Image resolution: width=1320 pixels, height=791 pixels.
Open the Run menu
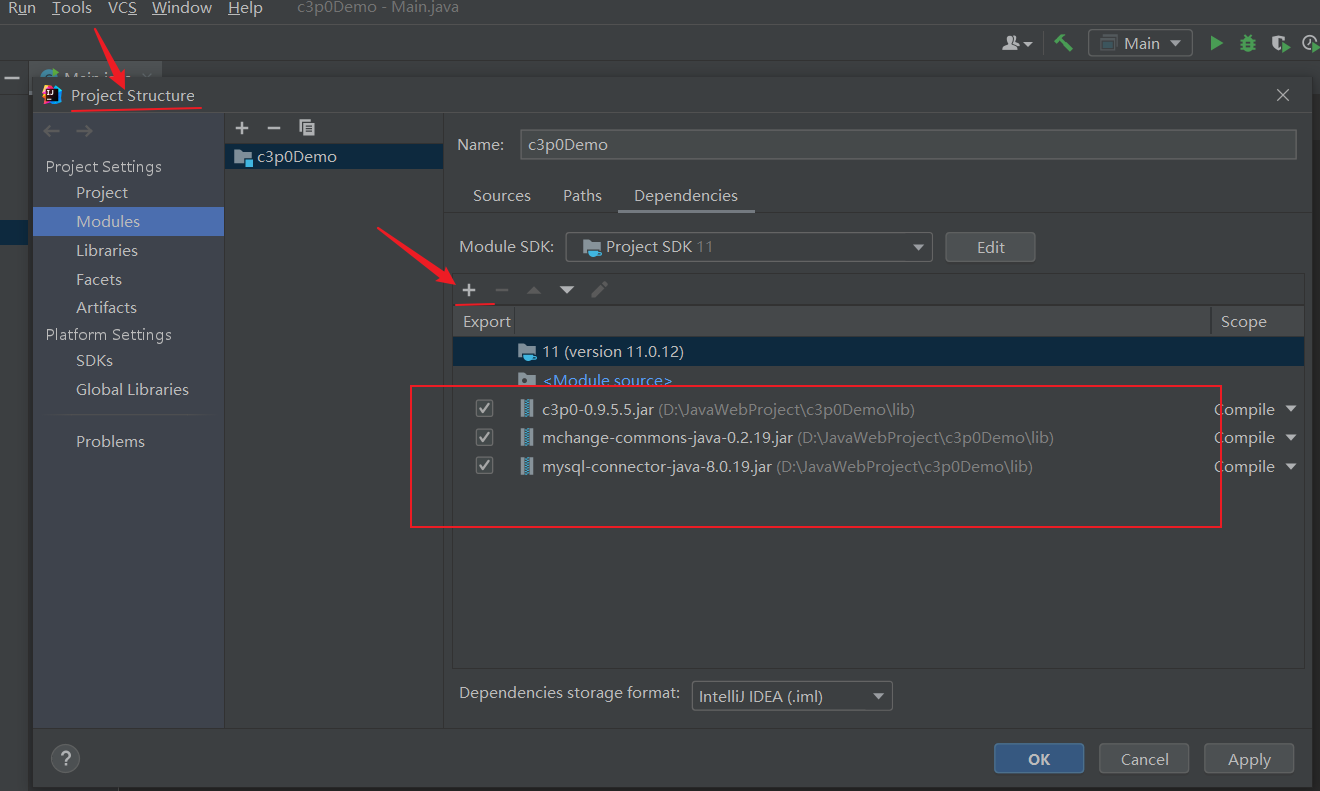tap(21, 8)
